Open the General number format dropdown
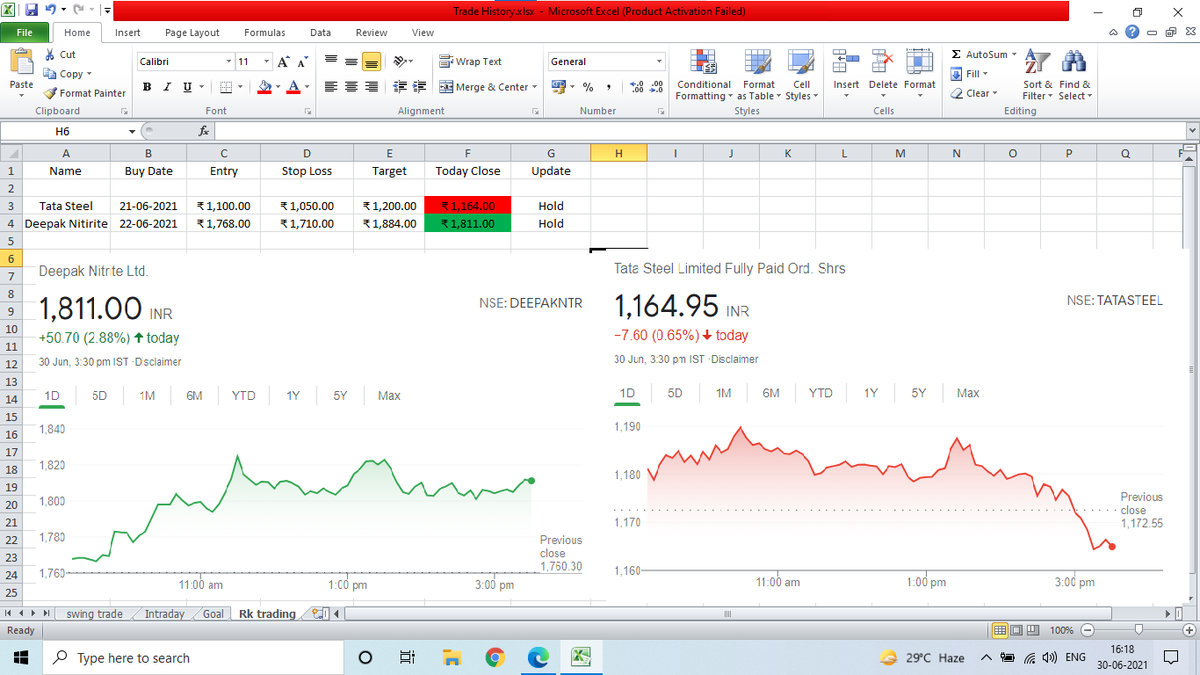Screen dimensions: 1200x675 659,62
